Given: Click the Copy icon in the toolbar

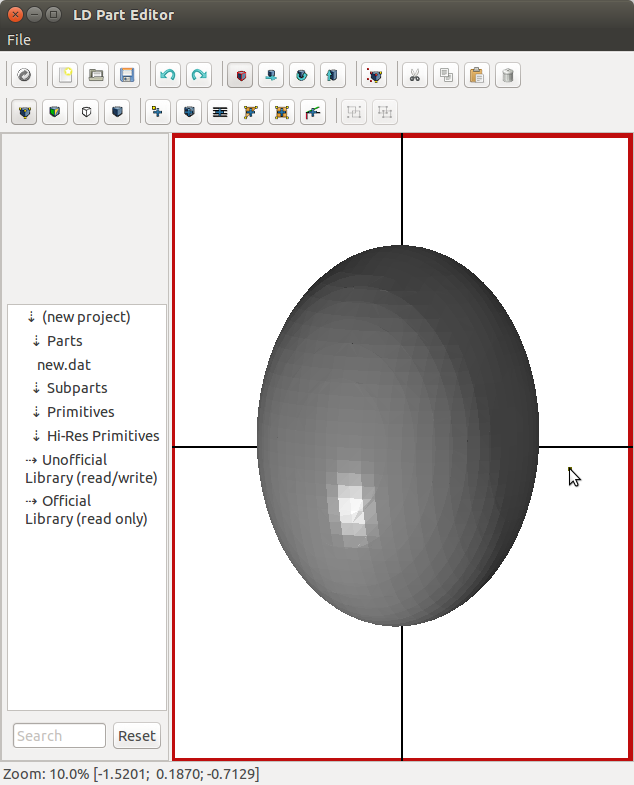Looking at the screenshot, I should pos(445,75).
